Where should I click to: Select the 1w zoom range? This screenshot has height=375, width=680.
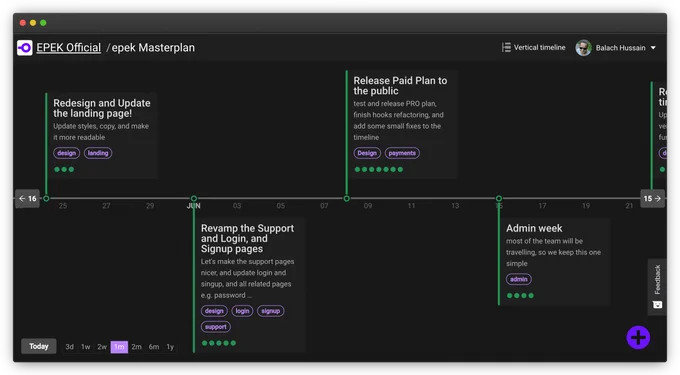[x=85, y=347]
